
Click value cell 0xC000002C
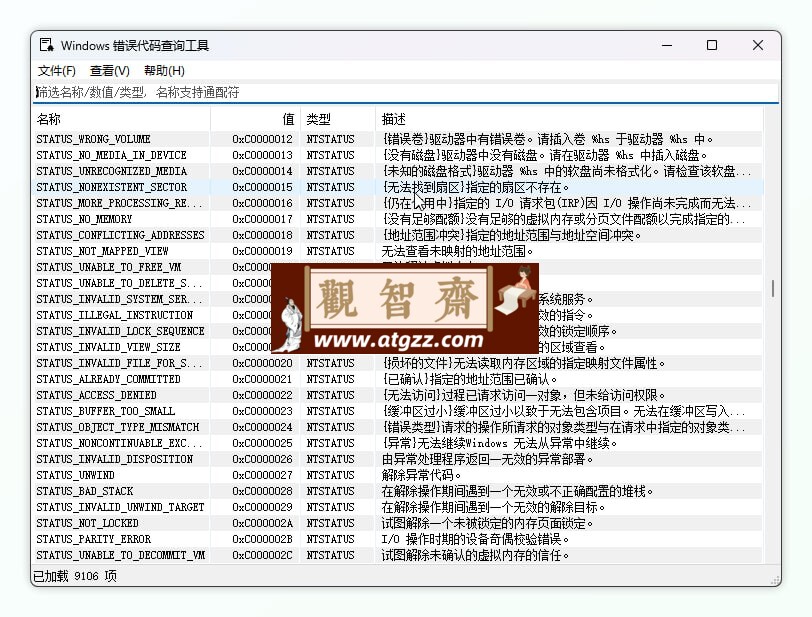(262, 555)
